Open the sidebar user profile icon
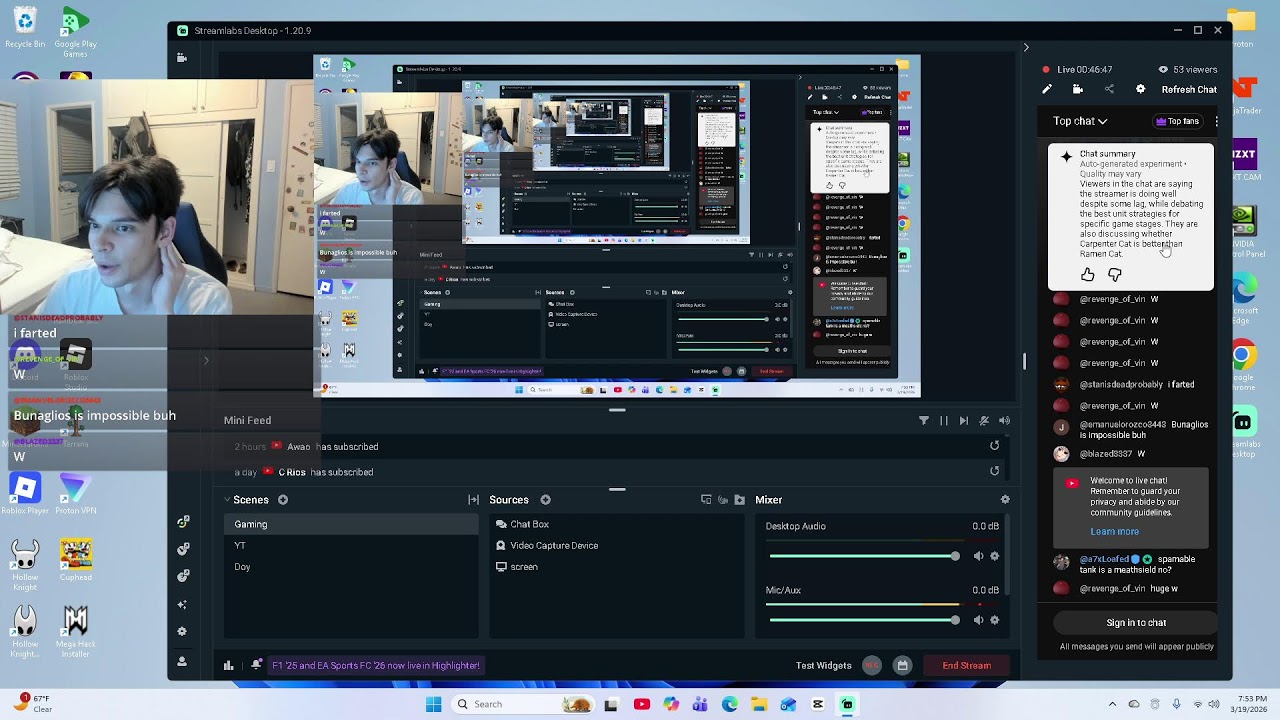The image size is (1280, 720). (182, 661)
